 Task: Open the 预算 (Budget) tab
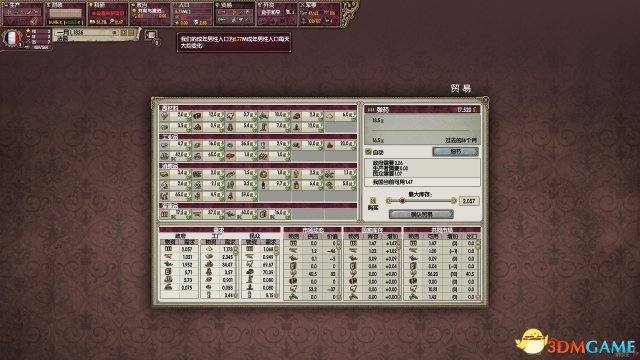65,13
